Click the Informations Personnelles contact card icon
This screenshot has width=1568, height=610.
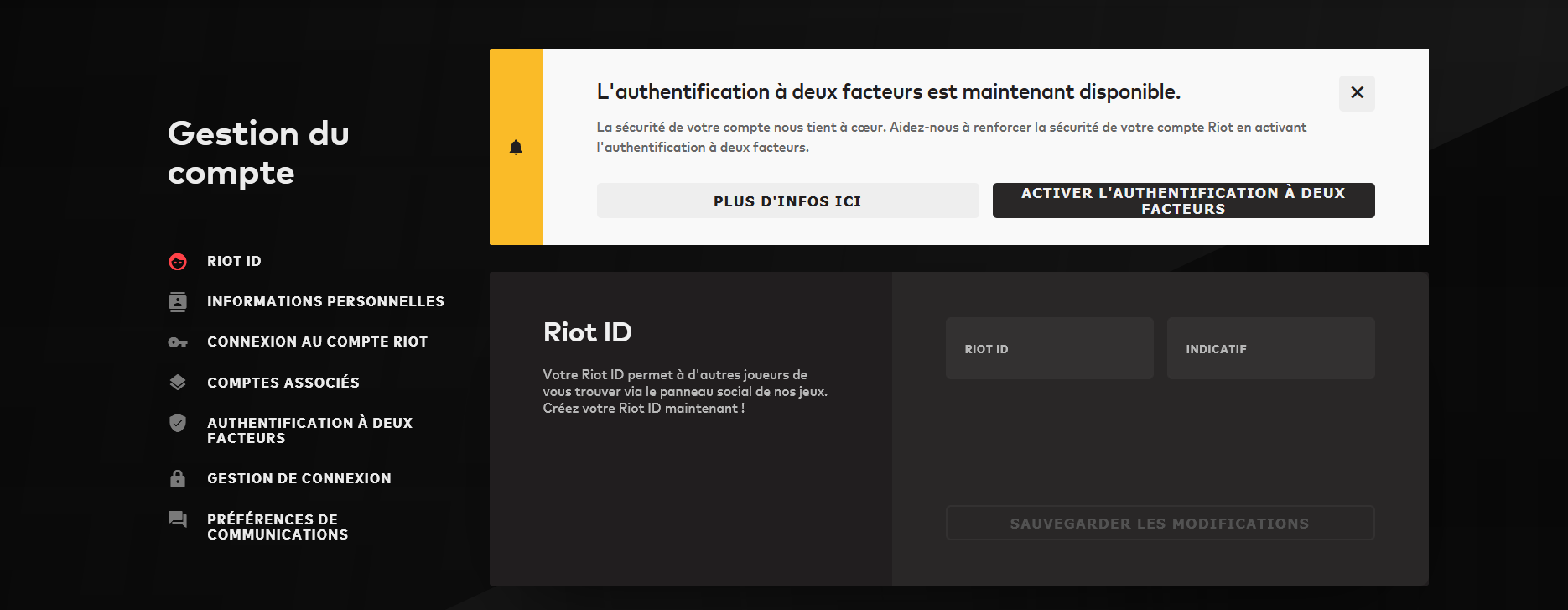point(178,302)
